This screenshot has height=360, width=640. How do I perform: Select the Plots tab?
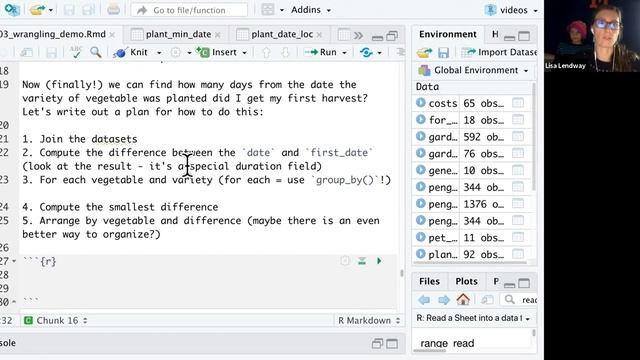coord(466,281)
